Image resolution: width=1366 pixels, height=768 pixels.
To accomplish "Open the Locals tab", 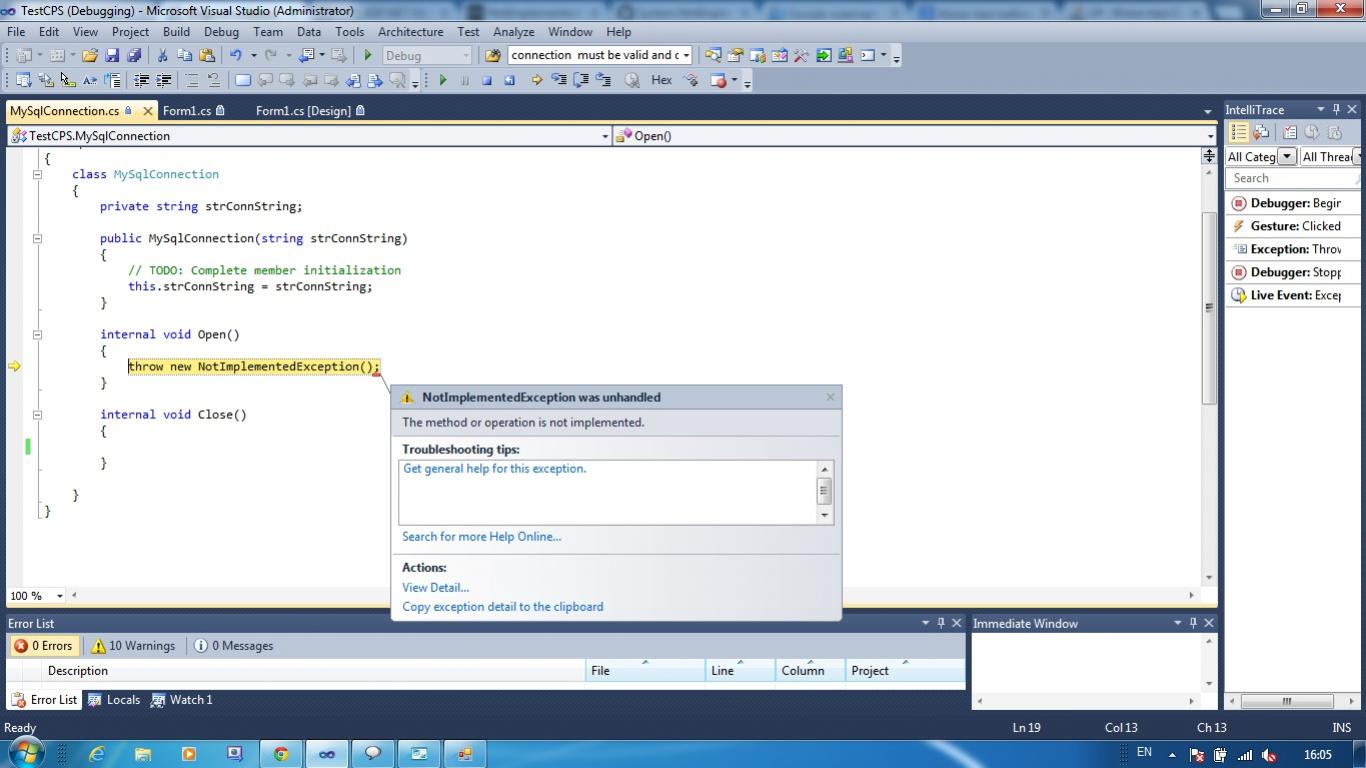I will pyautogui.click(x=114, y=700).
